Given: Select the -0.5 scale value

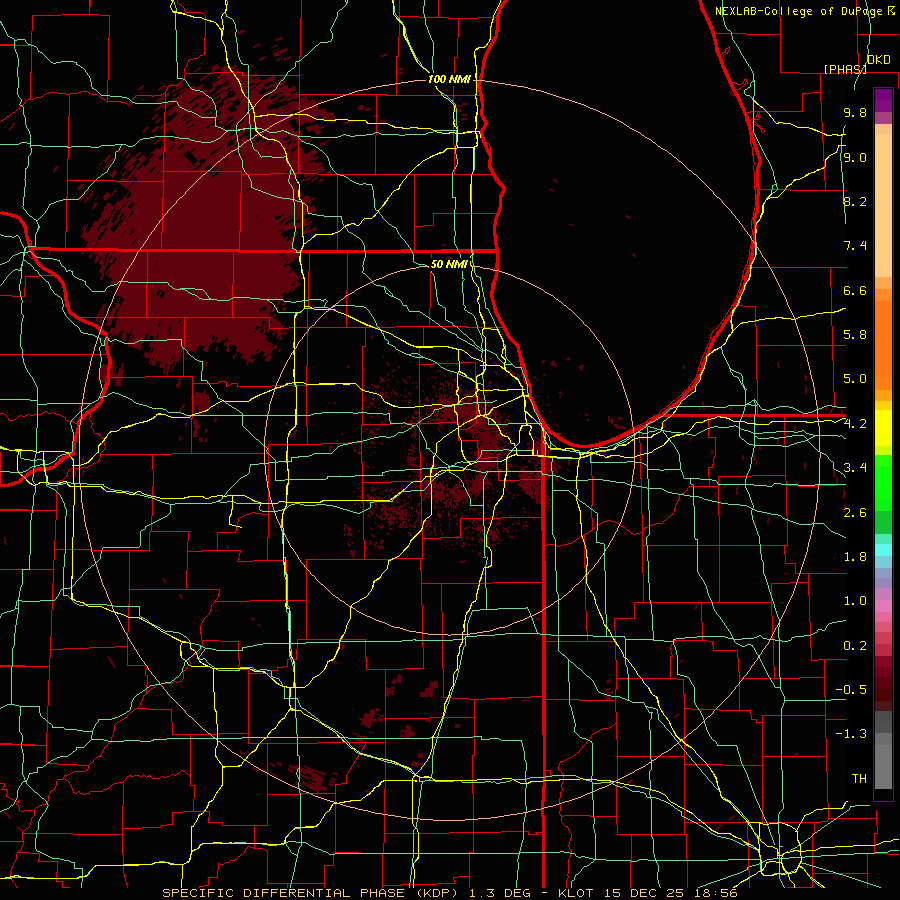Looking at the screenshot, I should 851,690.
